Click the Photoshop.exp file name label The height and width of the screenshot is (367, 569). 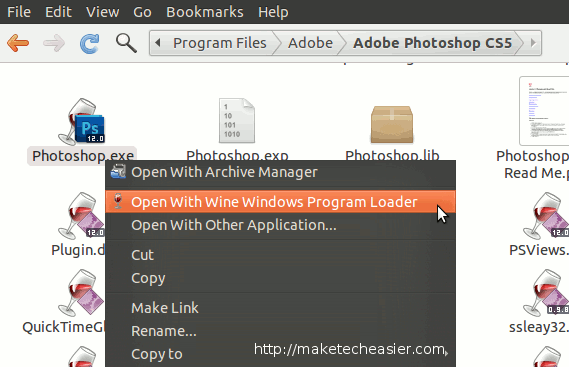[237, 155]
